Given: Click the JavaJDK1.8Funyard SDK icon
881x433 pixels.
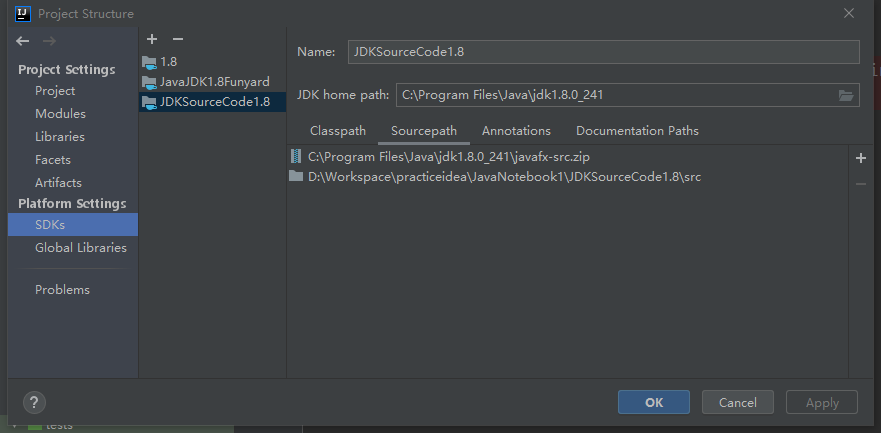Looking at the screenshot, I should pyautogui.click(x=149, y=82).
